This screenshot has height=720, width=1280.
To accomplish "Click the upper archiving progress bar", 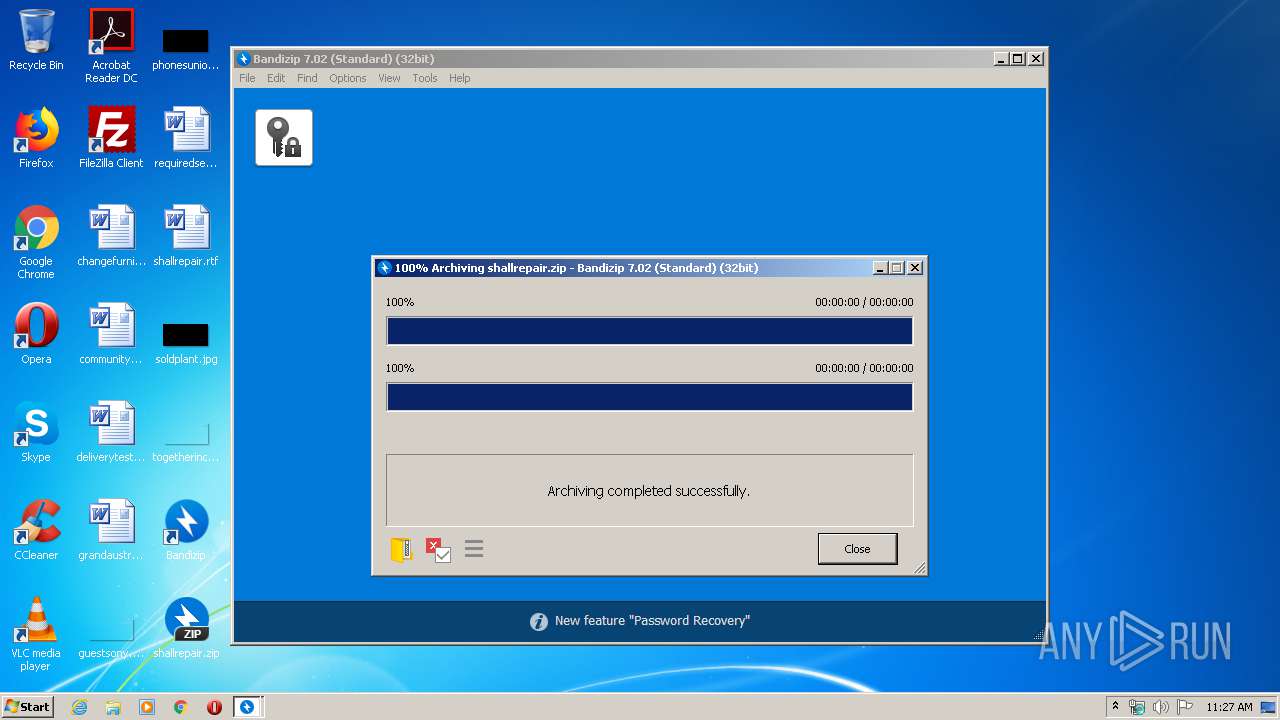I will pyautogui.click(x=650, y=331).
